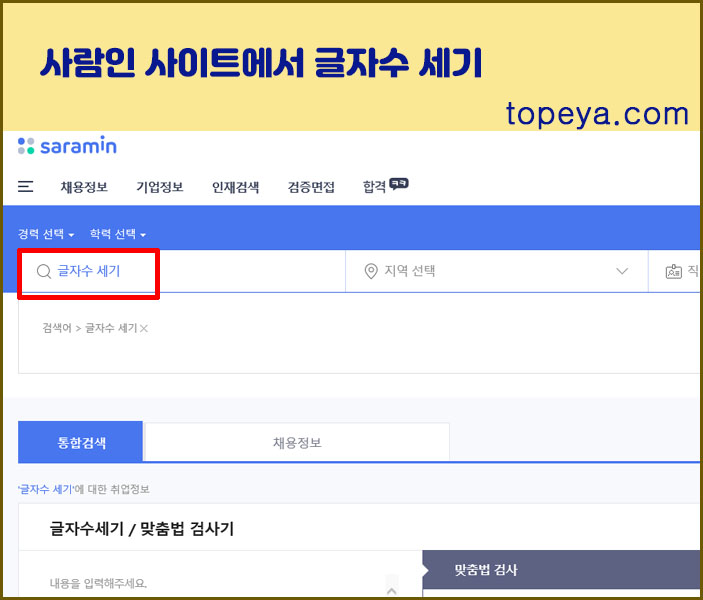Click the Saramin logo
703x600 pixels.
[x=67, y=146]
